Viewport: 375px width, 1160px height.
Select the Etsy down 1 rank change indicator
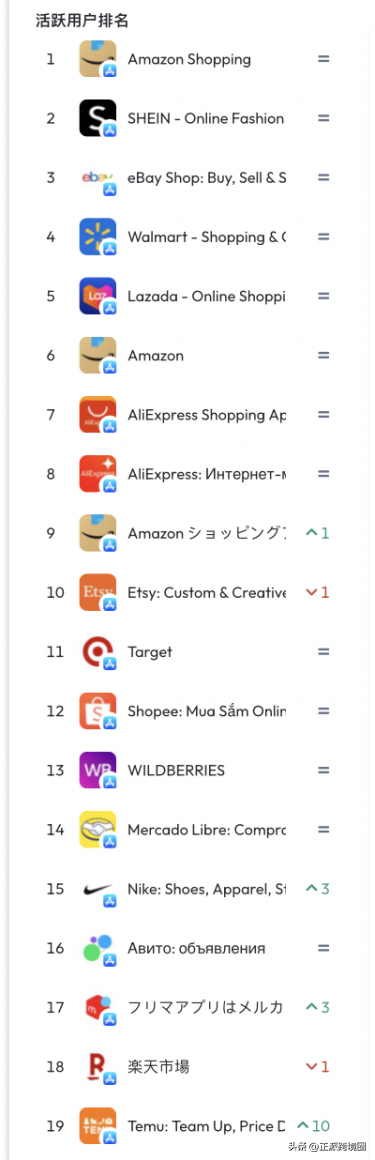coord(317,593)
